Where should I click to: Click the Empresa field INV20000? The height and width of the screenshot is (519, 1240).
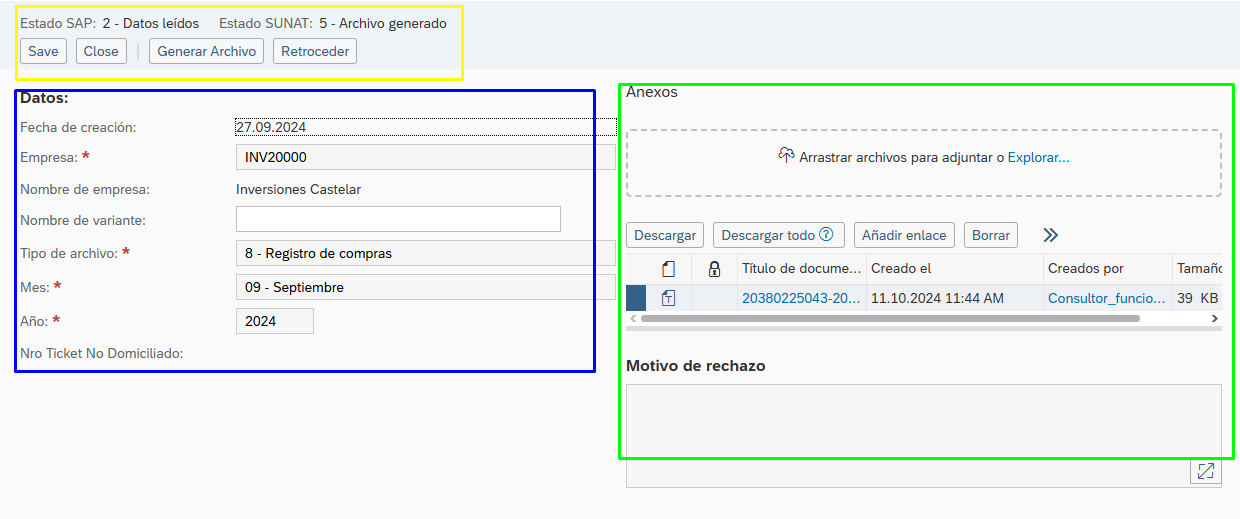(425, 157)
